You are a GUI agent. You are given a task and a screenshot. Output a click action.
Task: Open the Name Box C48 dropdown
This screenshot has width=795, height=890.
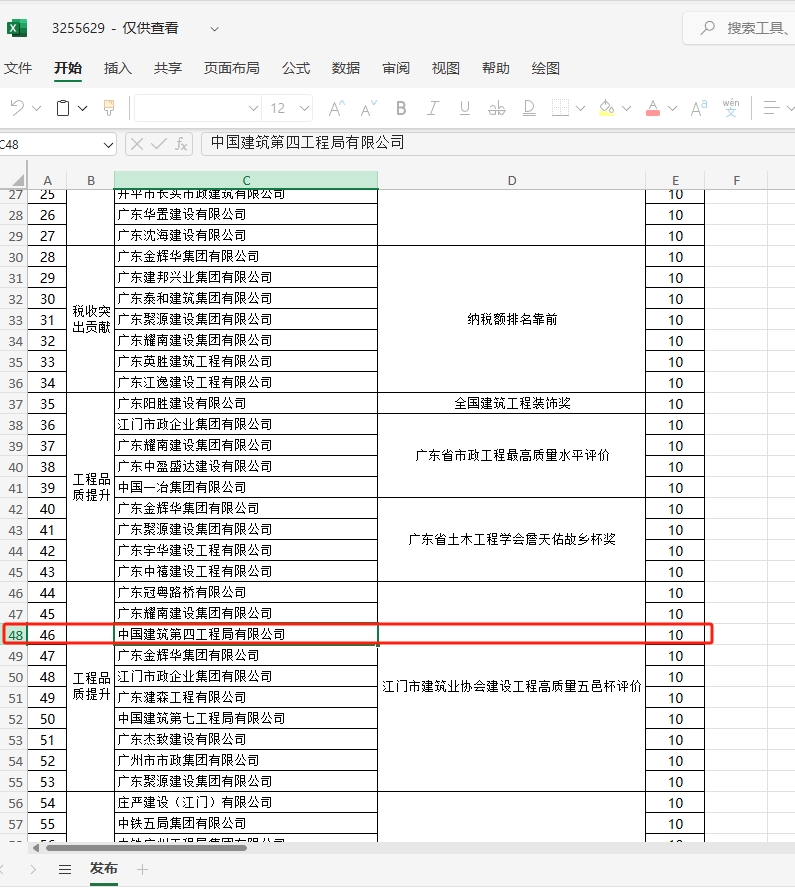(108, 145)
